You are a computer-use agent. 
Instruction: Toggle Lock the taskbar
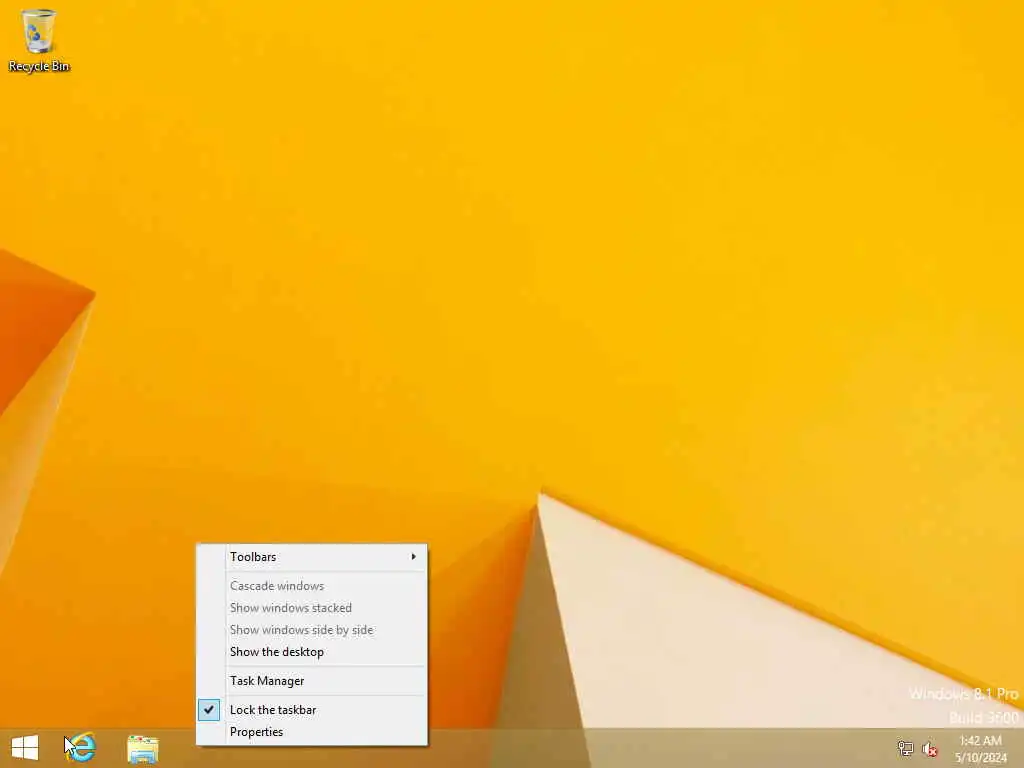coord(312,710)
